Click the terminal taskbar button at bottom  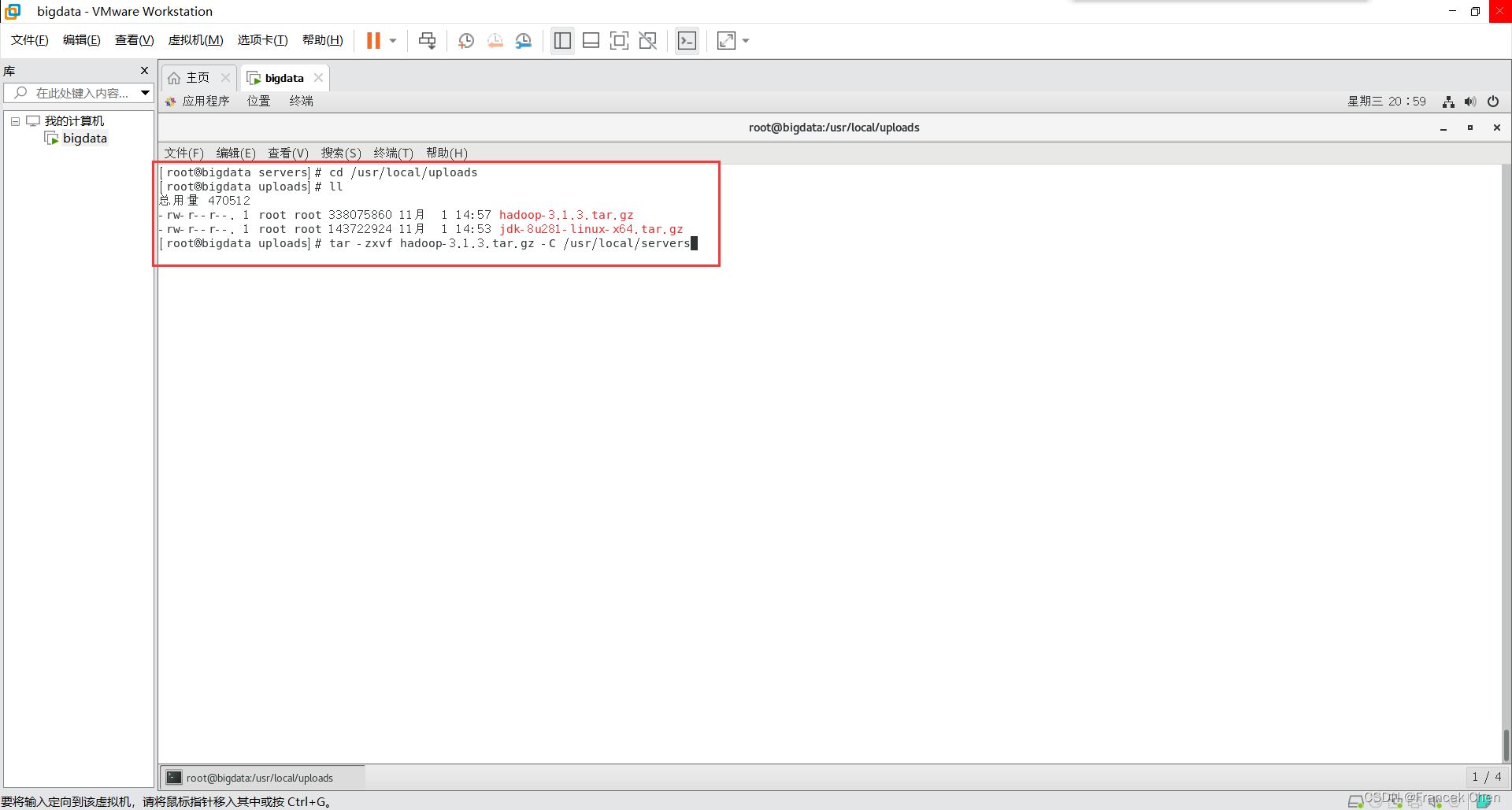pos(262,778)
